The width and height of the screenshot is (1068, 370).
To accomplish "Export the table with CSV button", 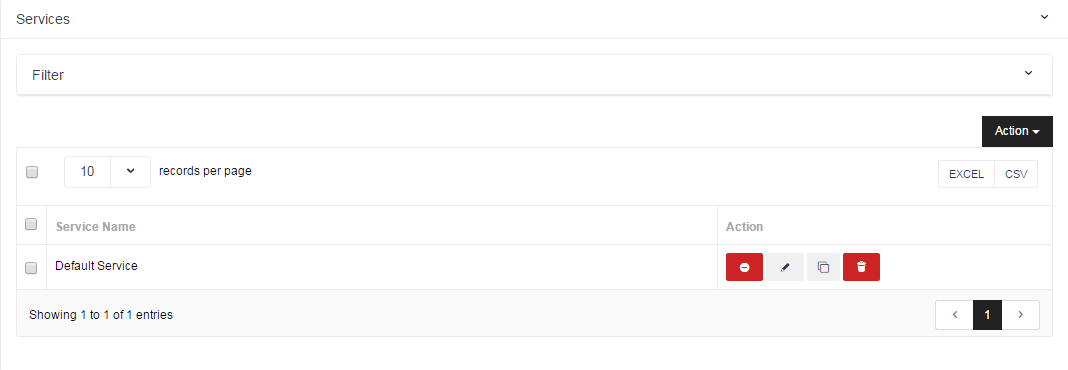I will (x=1016, y=174).
